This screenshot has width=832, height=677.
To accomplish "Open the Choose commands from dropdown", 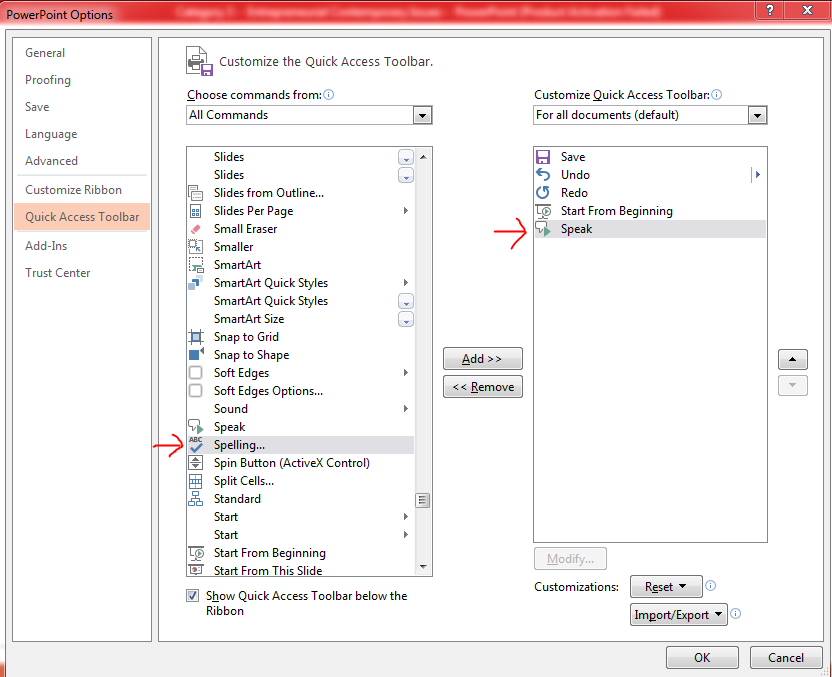I will pos(422,115).
